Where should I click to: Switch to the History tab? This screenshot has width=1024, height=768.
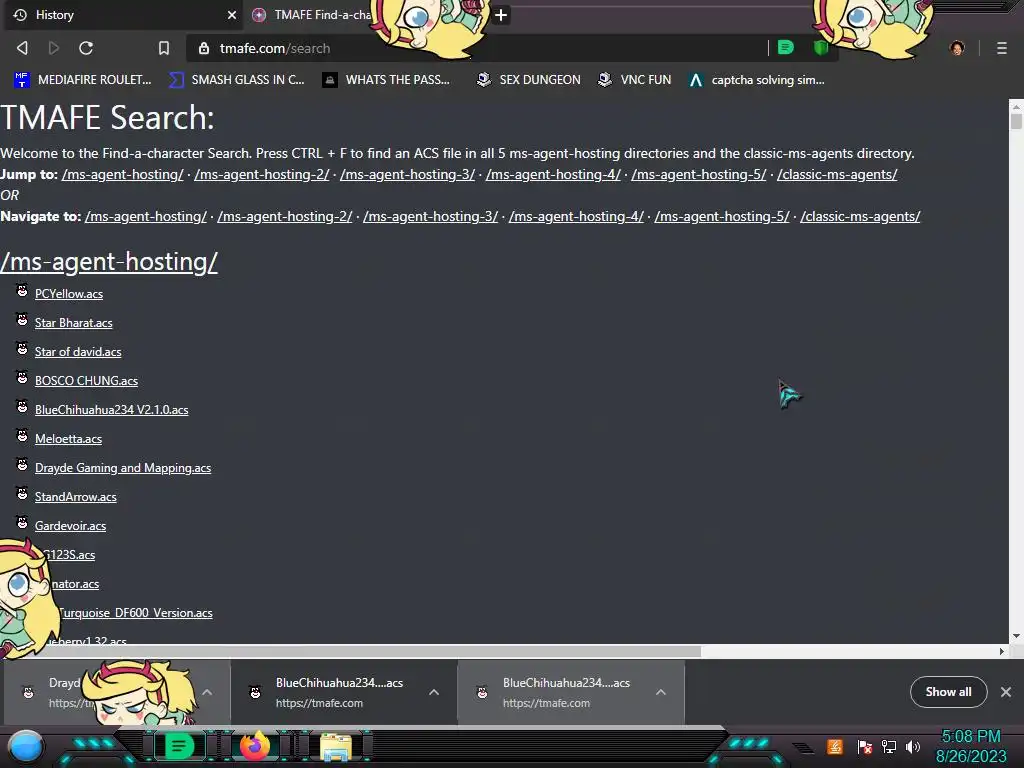[x=124, y=15]
